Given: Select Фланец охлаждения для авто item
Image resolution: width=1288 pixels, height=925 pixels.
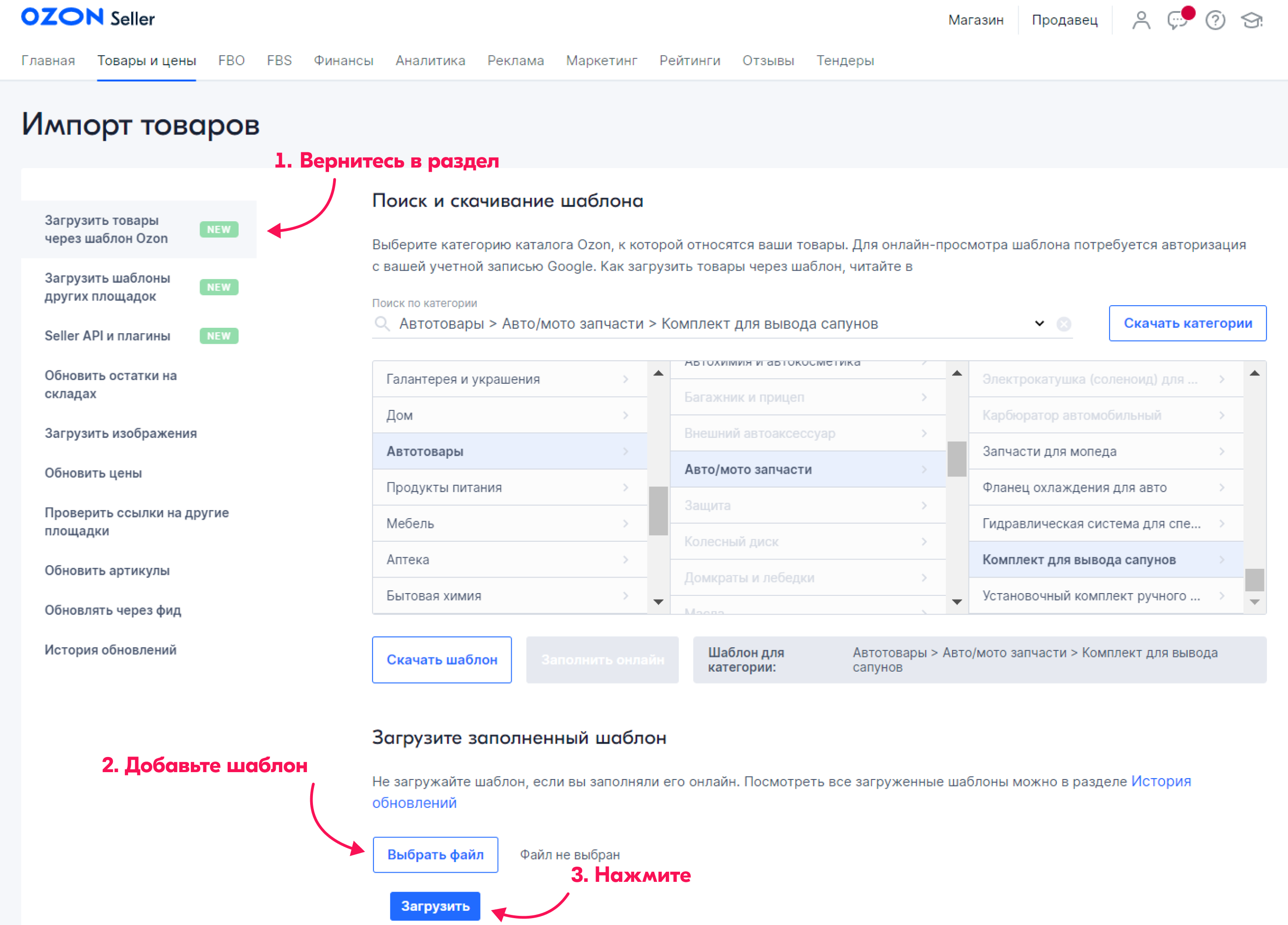Looking at the screenshot, I should [x=1106, y=488].
